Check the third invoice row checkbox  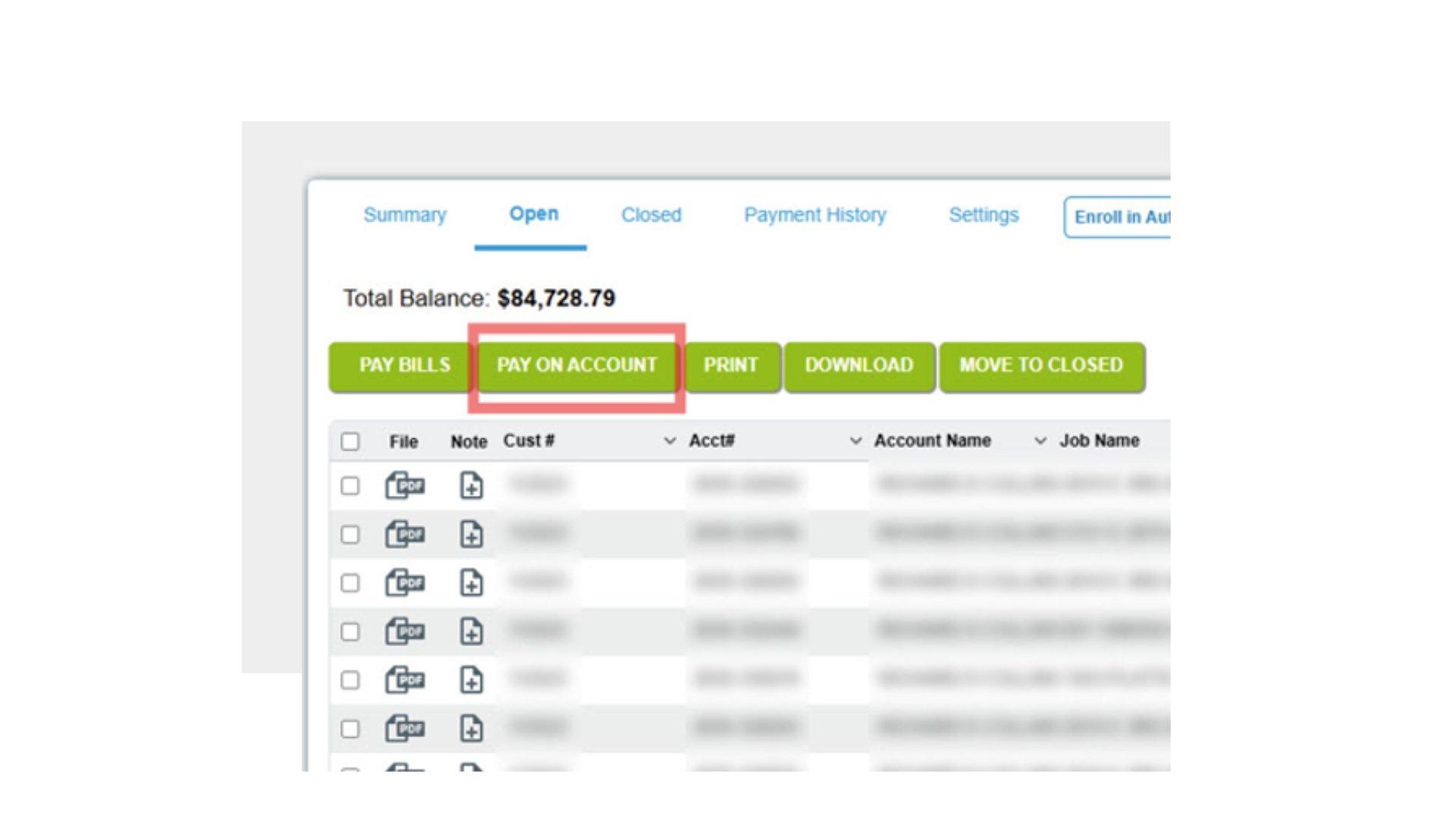tap(350, 582)
